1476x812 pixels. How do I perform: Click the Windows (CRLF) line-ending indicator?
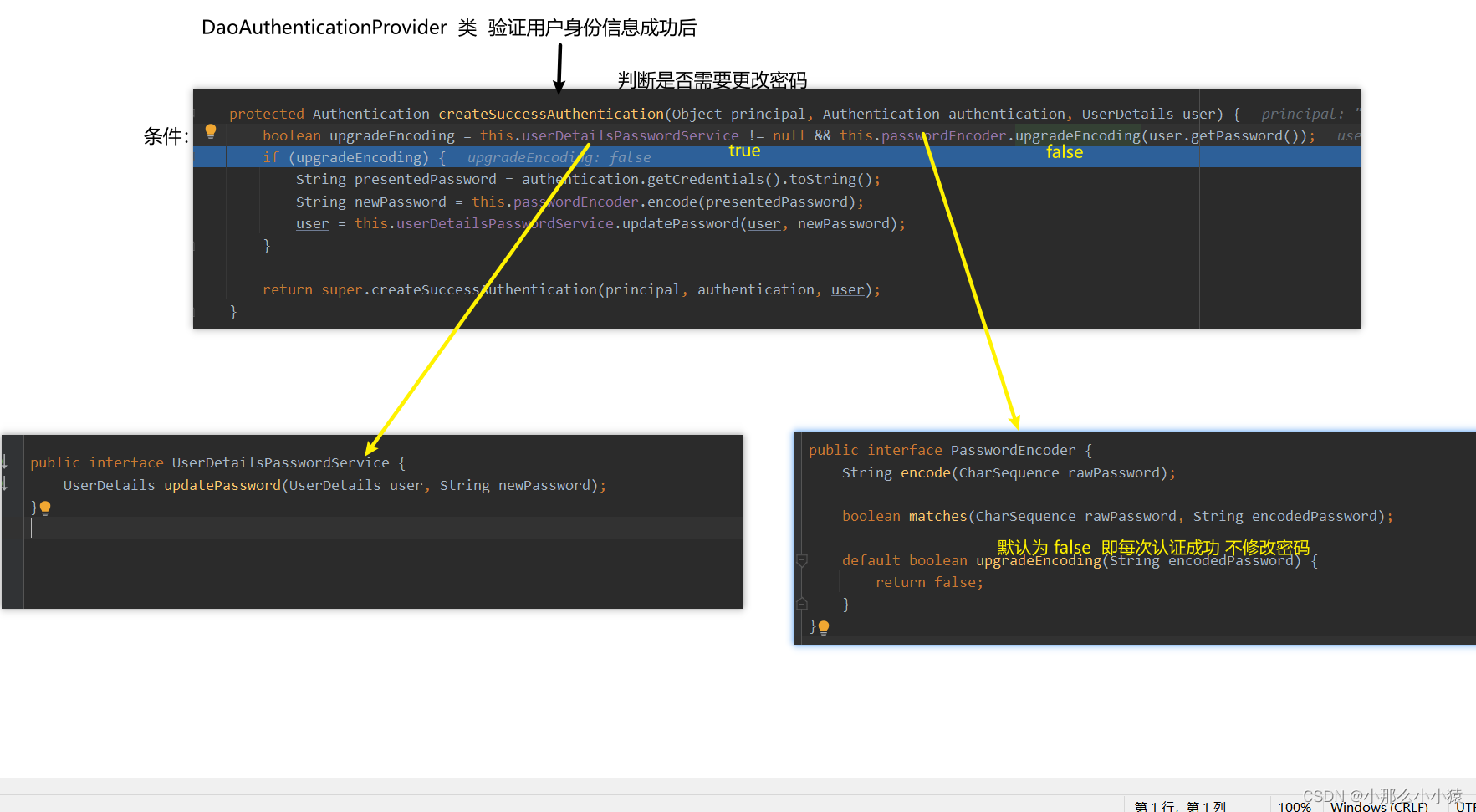click(1379, 807)
